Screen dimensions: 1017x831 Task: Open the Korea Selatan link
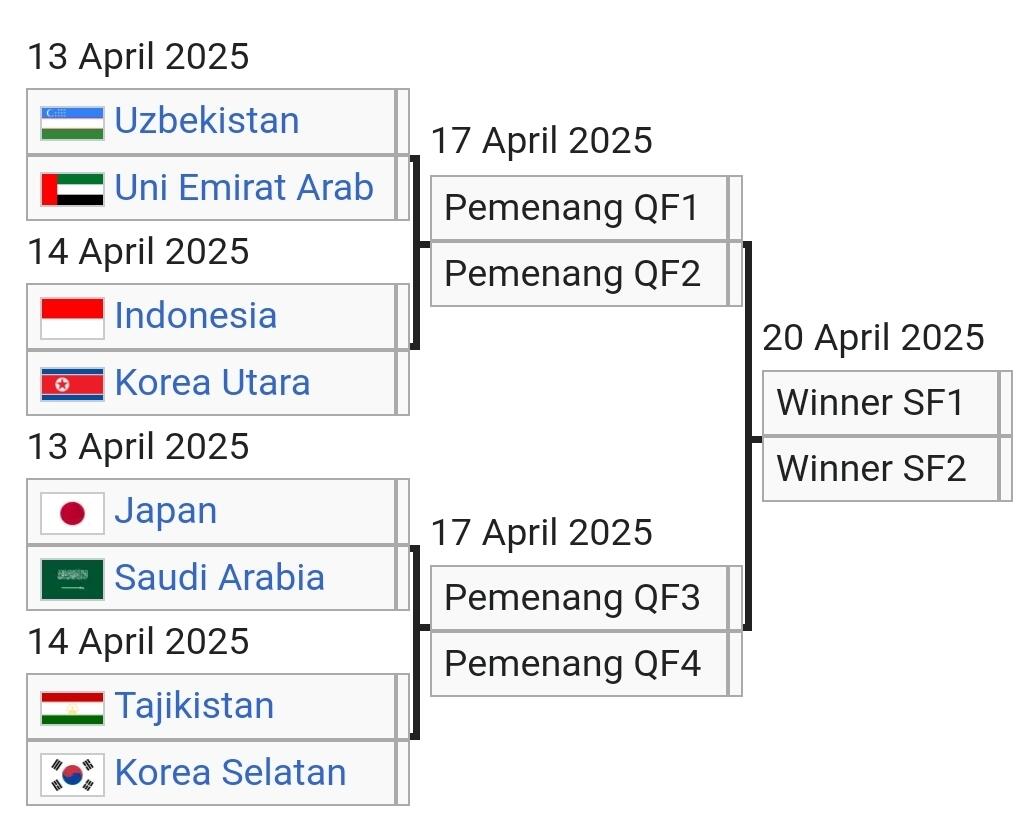coord(230,773)
